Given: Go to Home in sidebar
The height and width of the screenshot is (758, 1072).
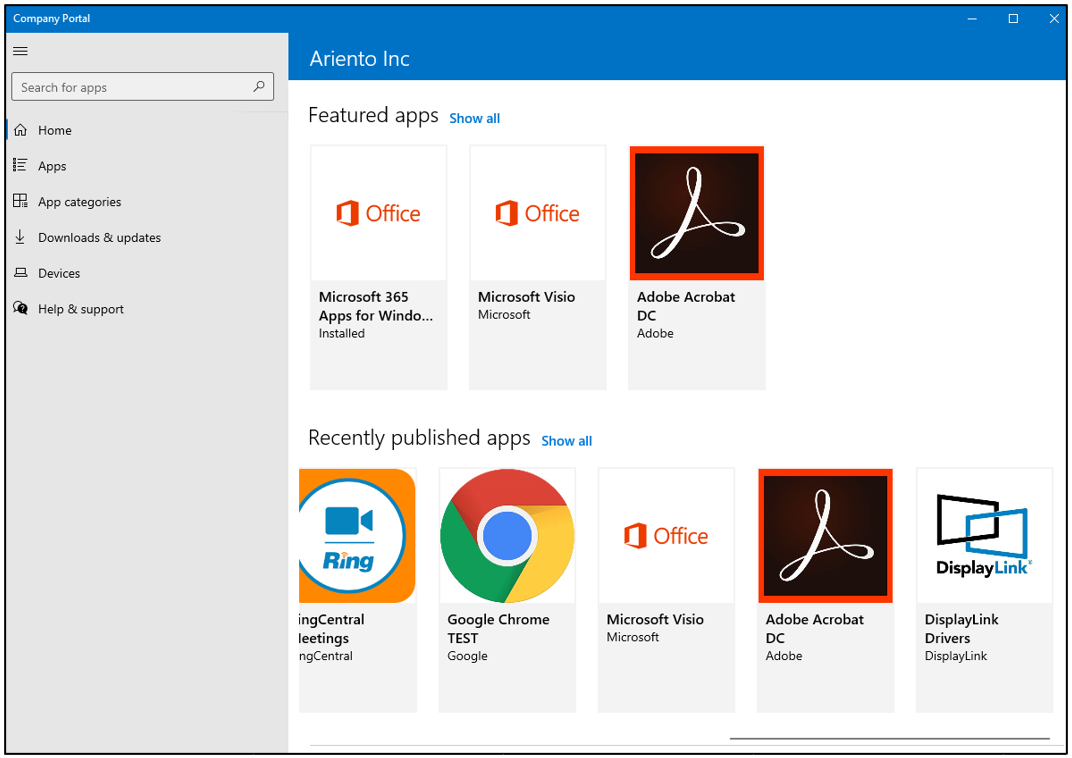Looking at the screenshot, I should [55, 130].
